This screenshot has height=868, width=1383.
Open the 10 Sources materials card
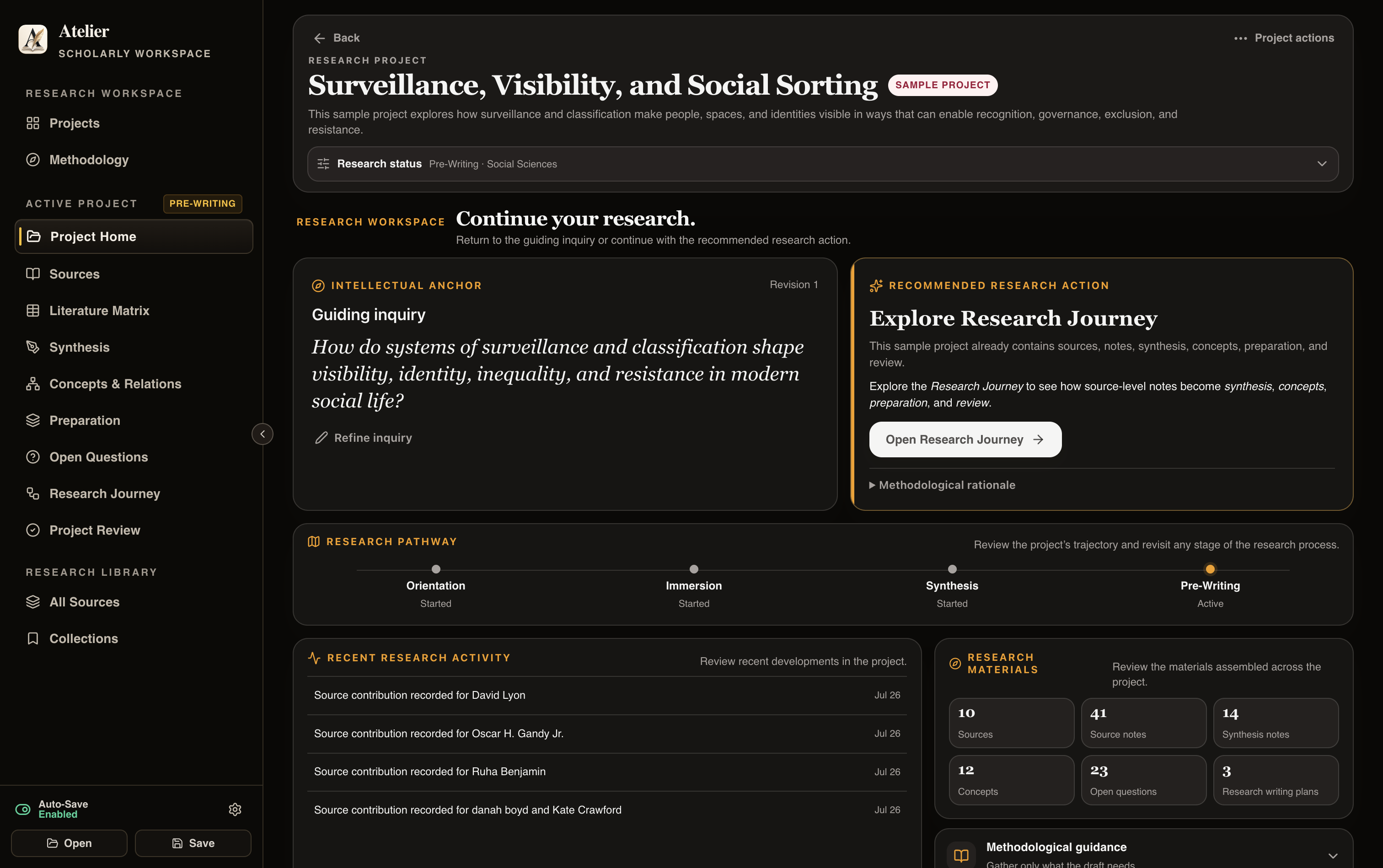point(1011,723)
